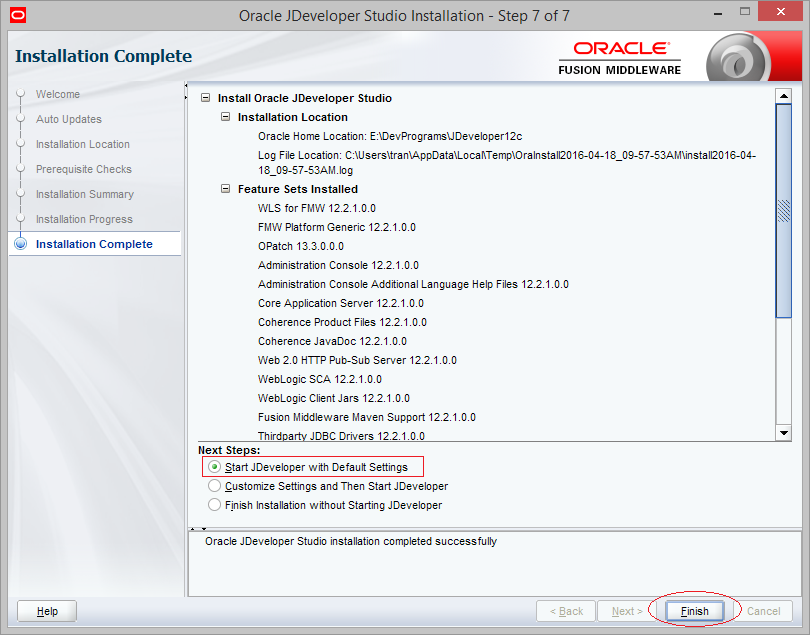810x635 pixels.
Task: Click the vertical scrollbar thumb of summary
Action: click(784, 211)
